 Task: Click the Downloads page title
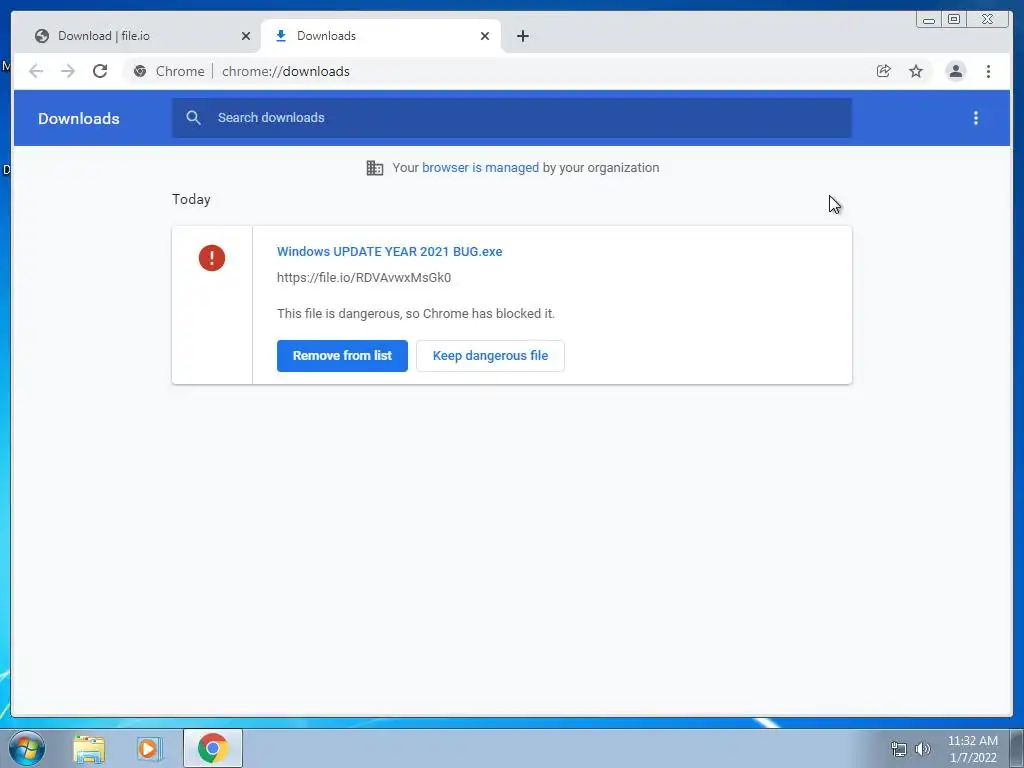(x=78, y=118)
